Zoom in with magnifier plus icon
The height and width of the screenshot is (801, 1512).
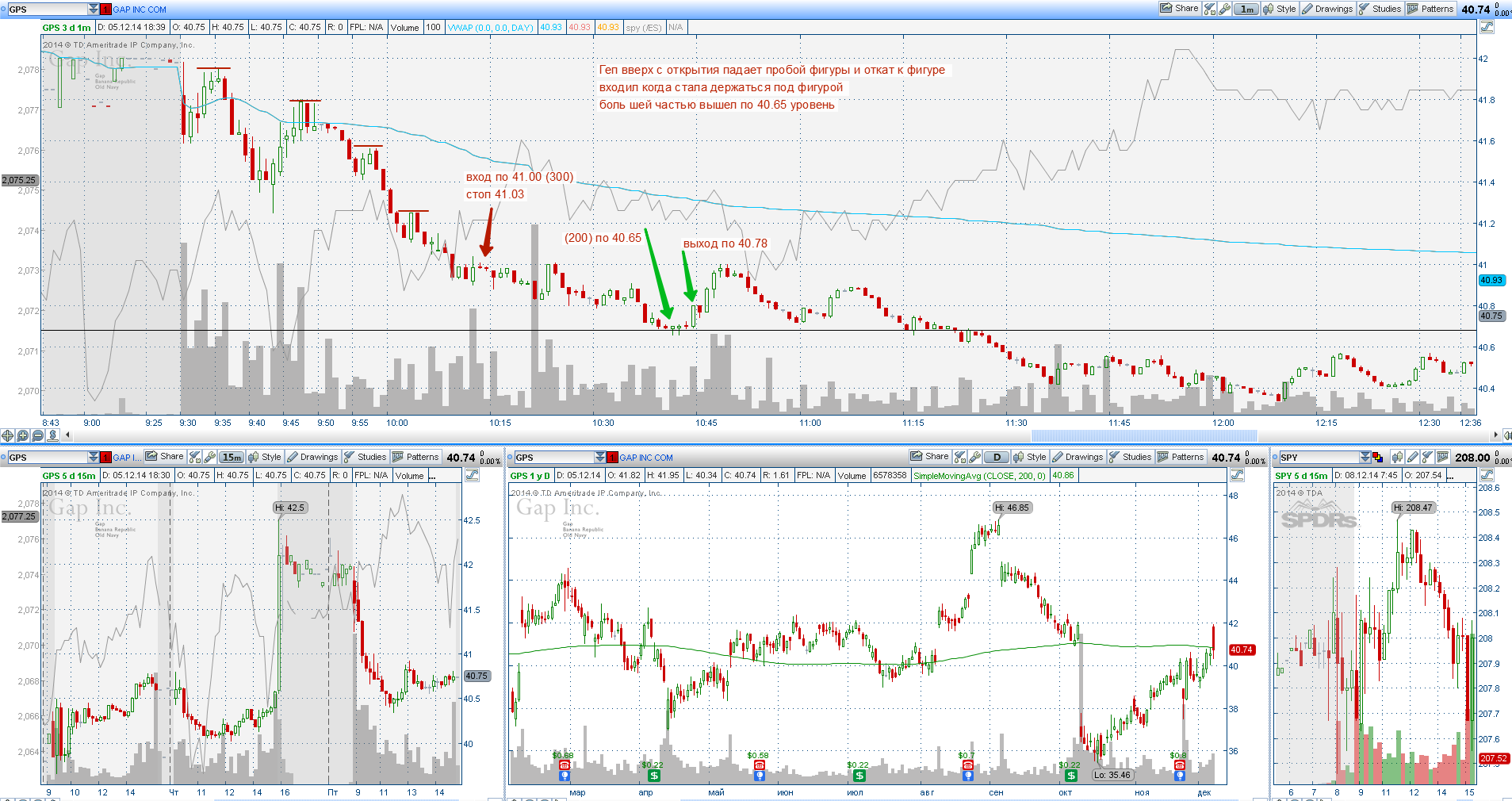click(22, 435)
